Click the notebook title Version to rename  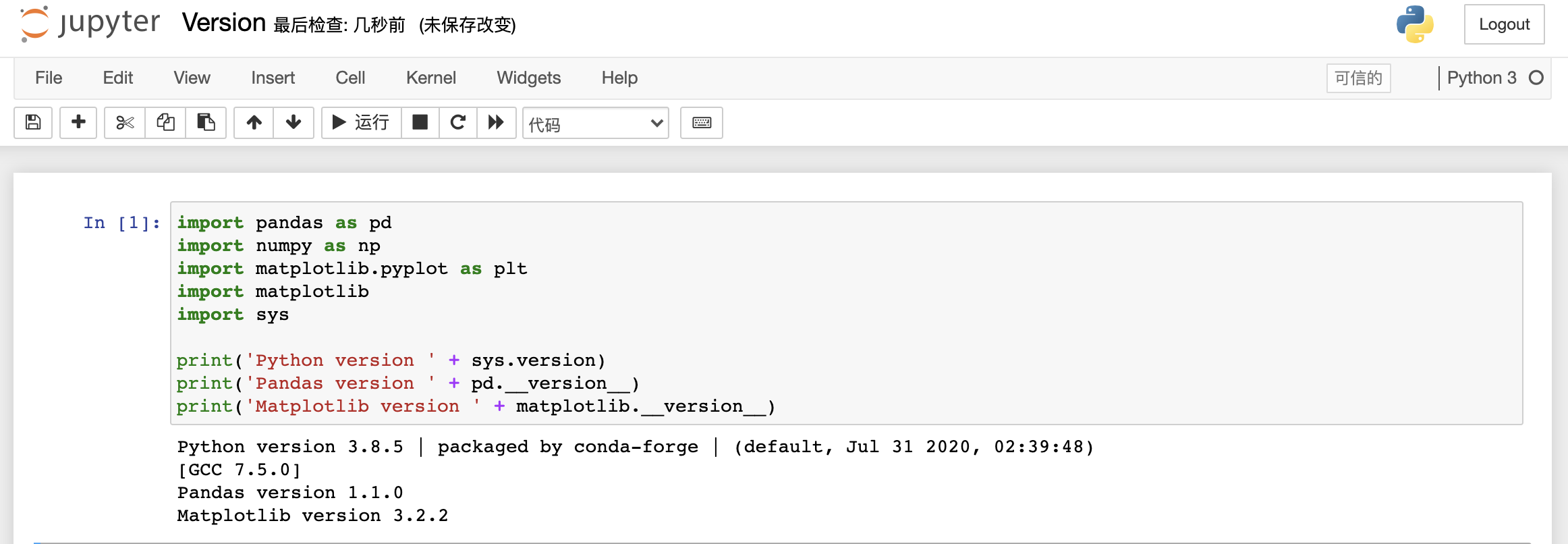[x=224, y=23]
